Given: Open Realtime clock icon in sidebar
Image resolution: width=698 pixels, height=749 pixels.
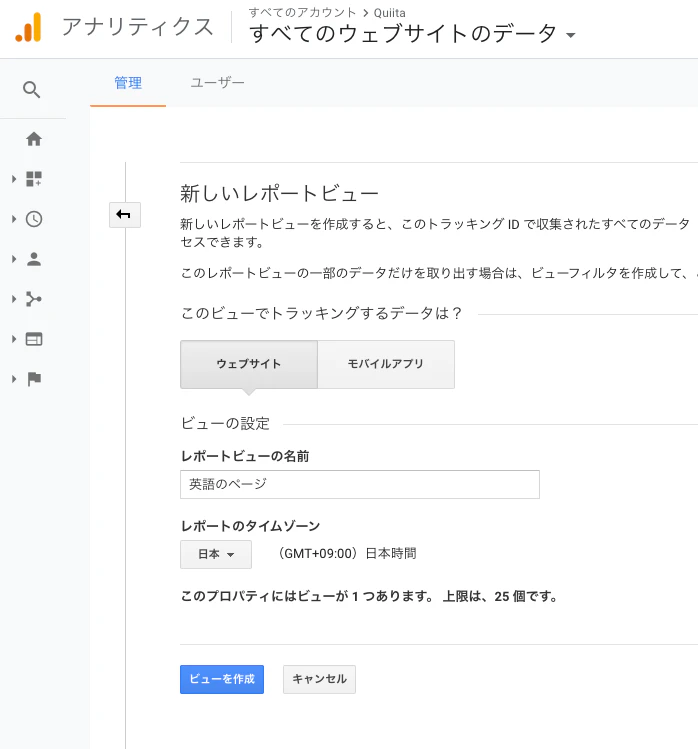Looking at the screenshot, I should tap(34, 219).
